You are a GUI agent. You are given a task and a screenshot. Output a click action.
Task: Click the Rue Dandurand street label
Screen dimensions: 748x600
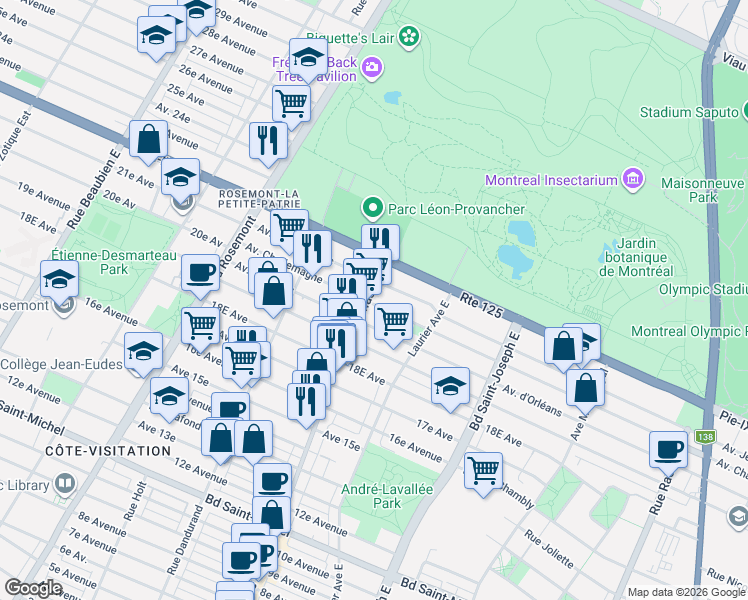pyautogui.click(x=185, y=540)
